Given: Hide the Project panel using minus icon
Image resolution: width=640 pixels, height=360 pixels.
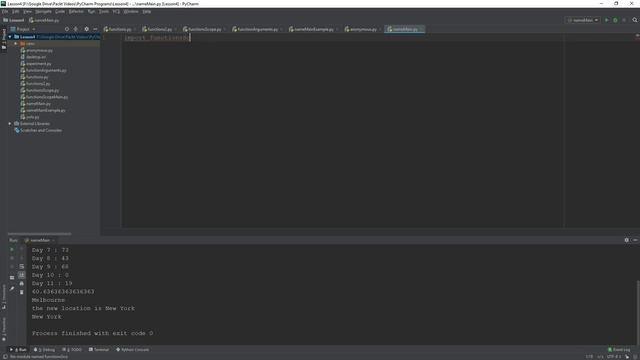Looking at the screenshot, I should (95, 29).
